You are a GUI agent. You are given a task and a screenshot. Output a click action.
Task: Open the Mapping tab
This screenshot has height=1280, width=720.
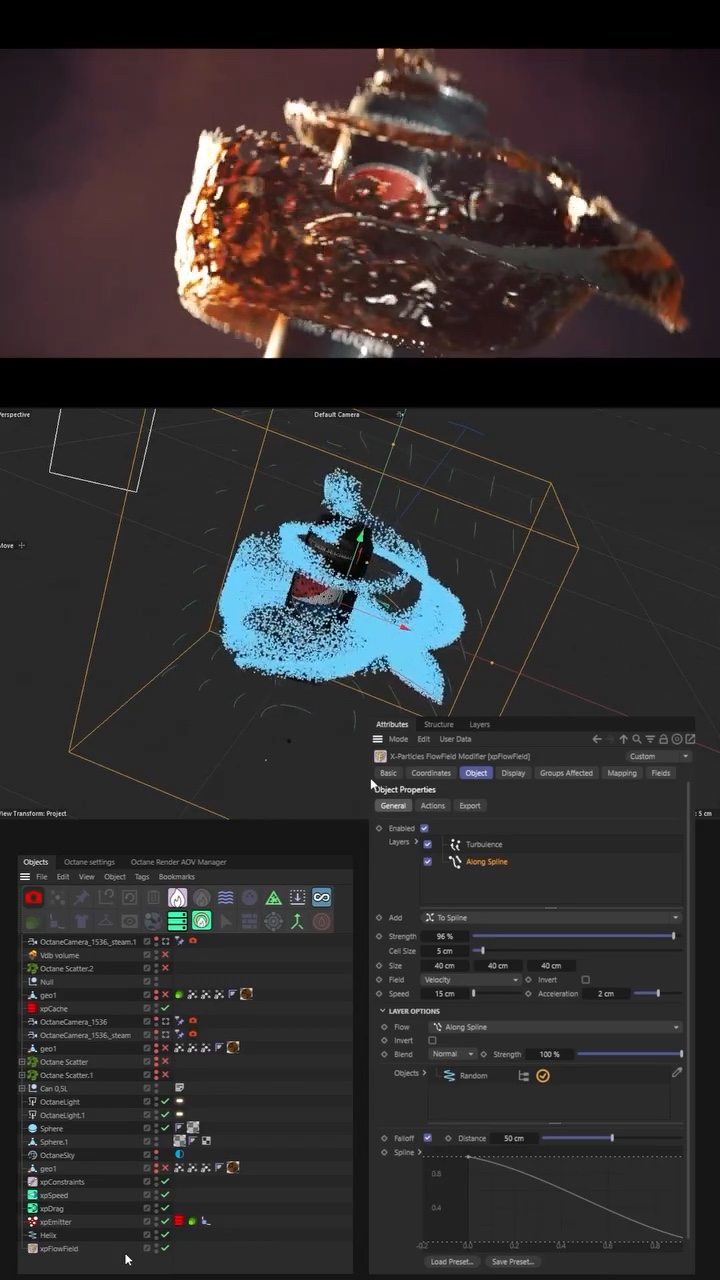[622, 773]
